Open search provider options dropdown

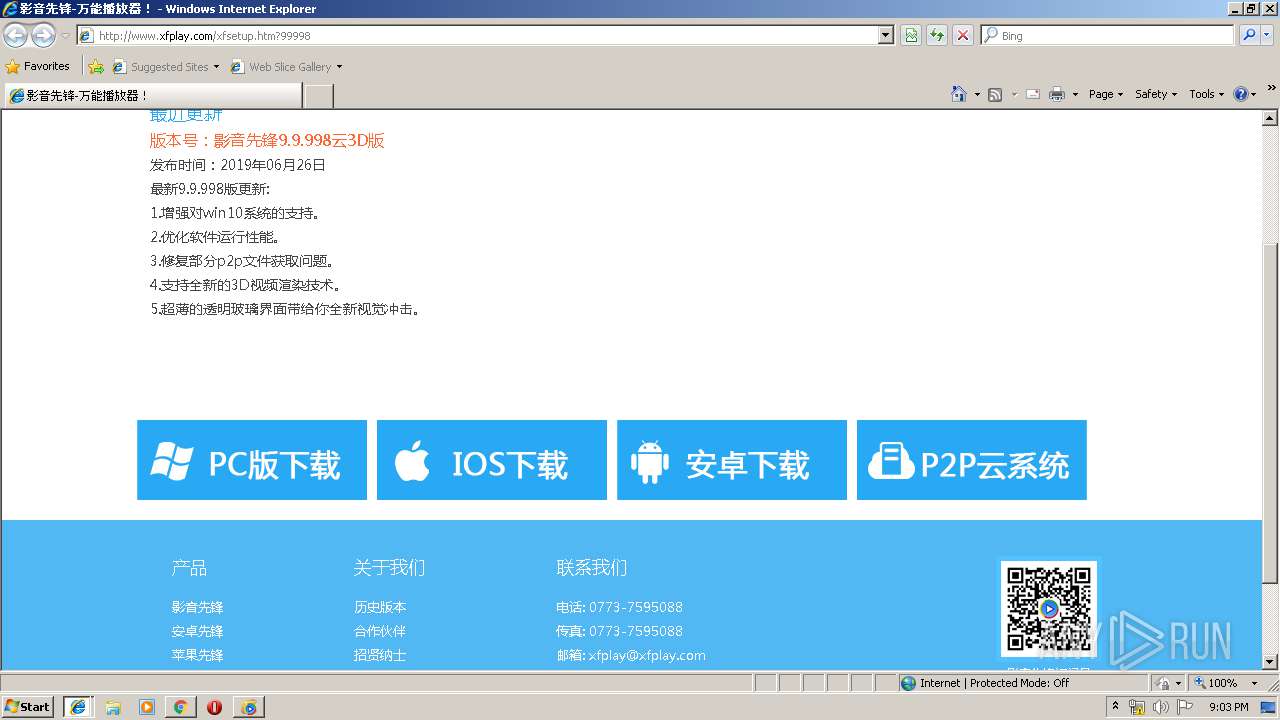point(1268,35)
